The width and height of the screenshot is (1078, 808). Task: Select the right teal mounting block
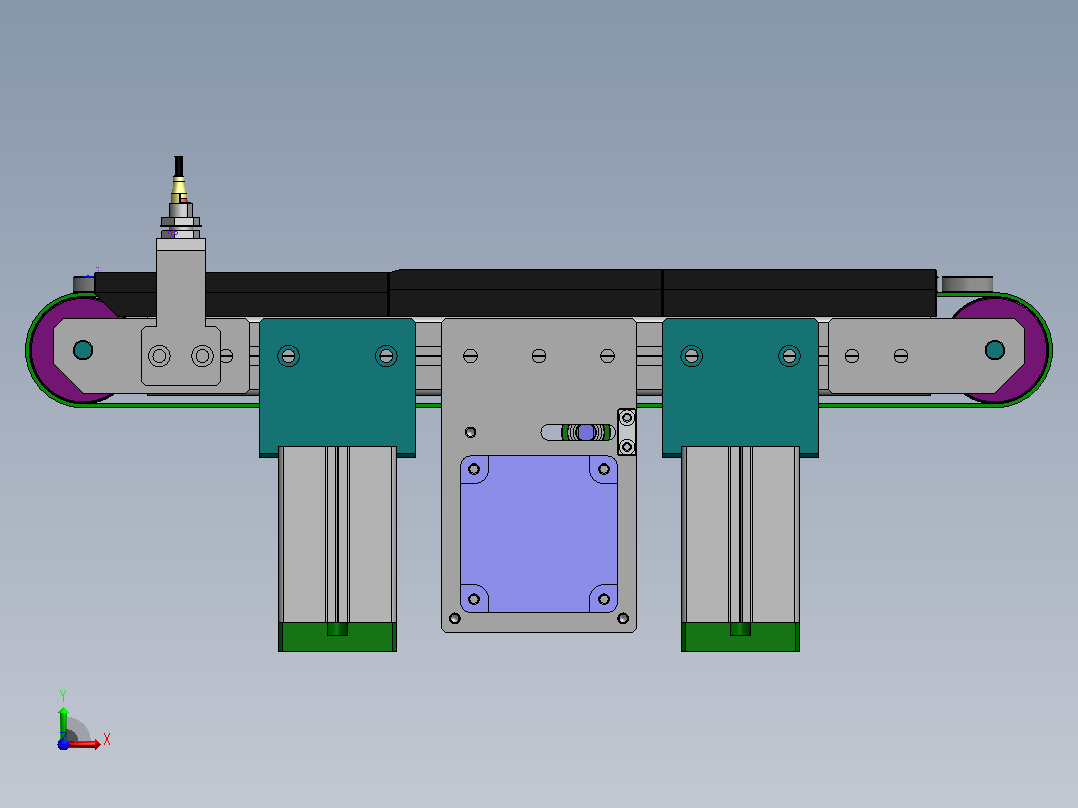tap(740, 386)
